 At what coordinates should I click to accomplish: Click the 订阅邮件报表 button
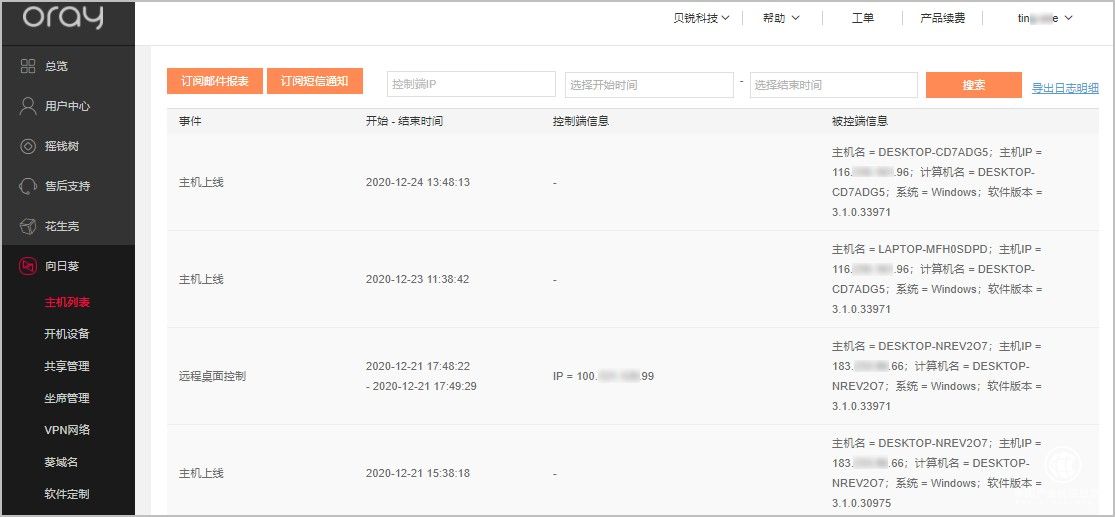(214, 81)
